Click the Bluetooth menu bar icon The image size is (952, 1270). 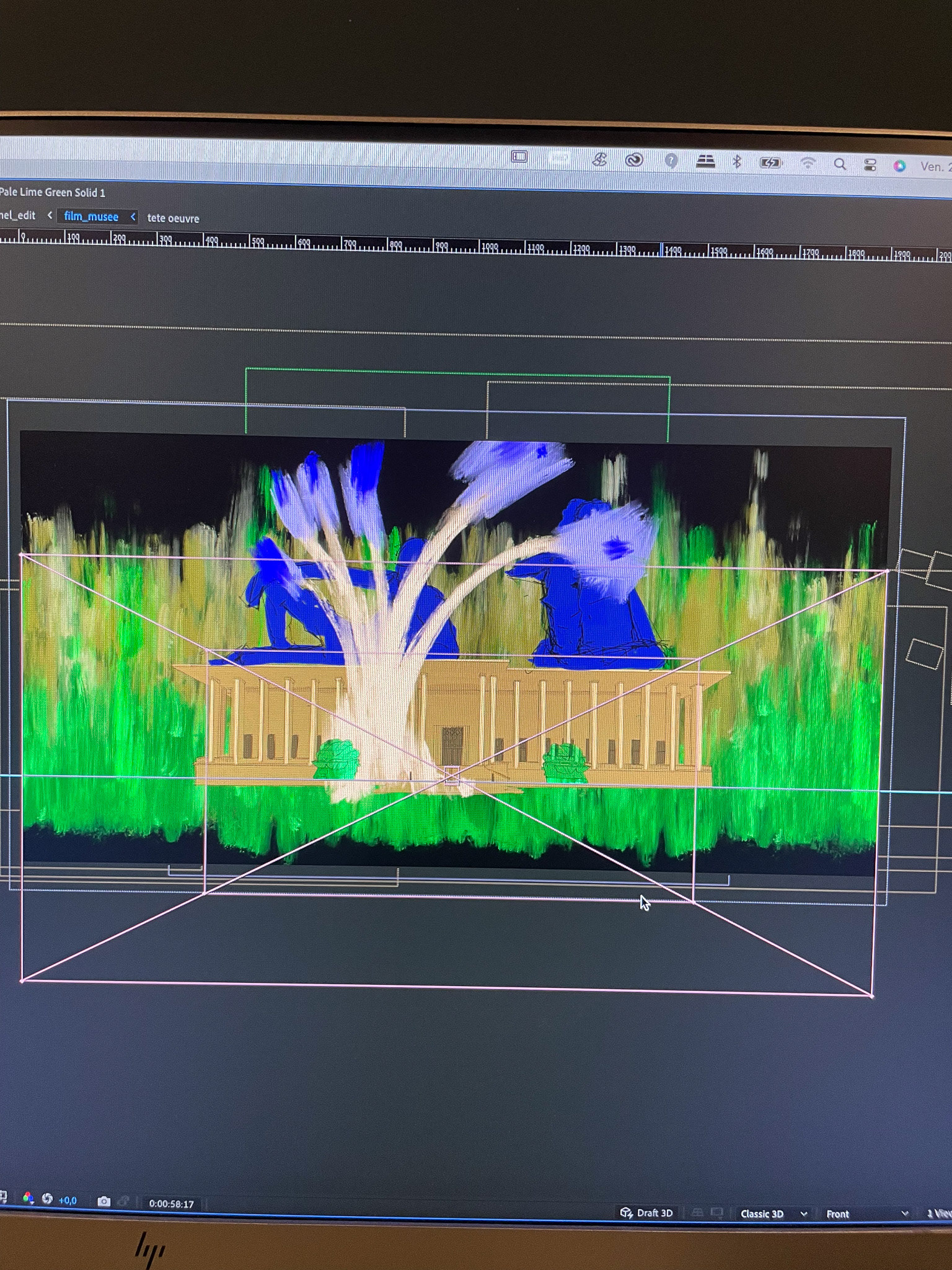(737, 162)
